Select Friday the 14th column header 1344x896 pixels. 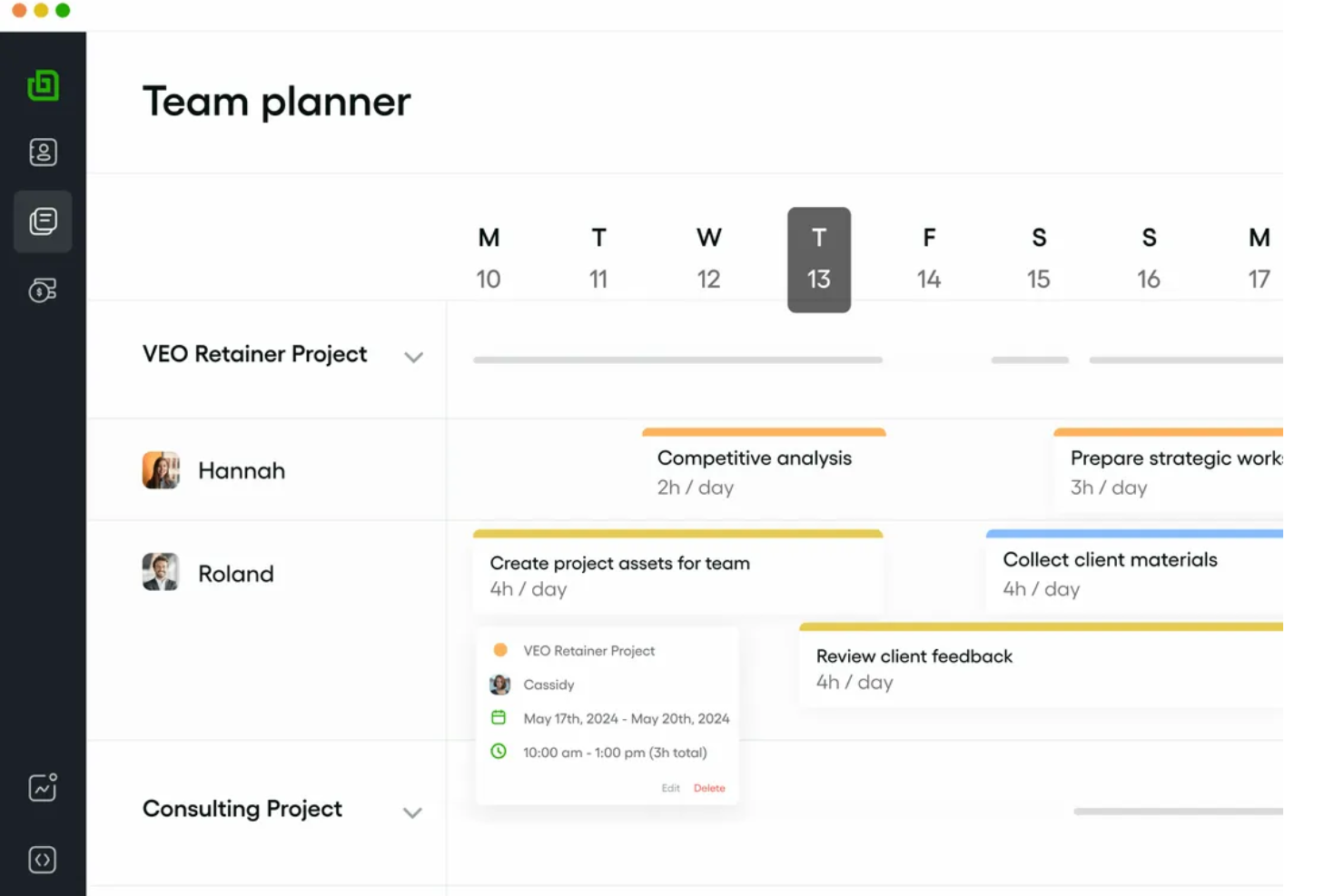(928, 259)
